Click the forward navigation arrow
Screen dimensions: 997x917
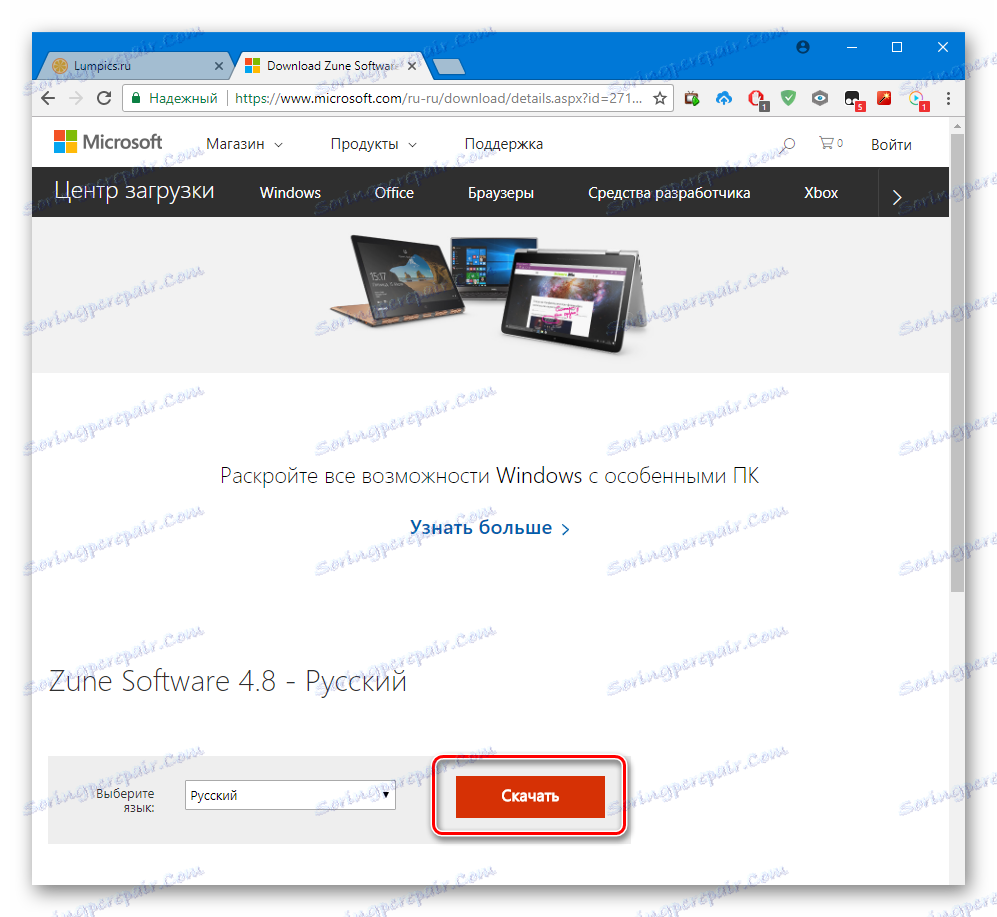tap(76, 99)
